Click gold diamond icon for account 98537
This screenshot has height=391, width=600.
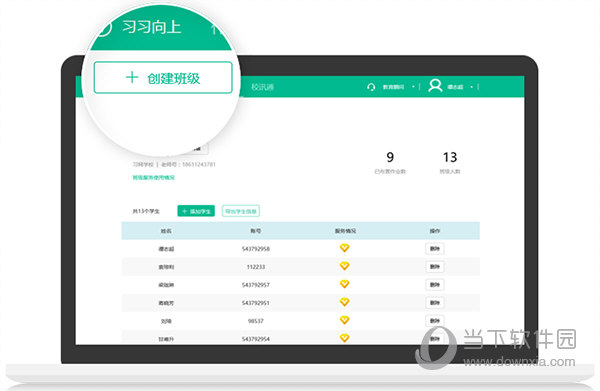point(344,320)
